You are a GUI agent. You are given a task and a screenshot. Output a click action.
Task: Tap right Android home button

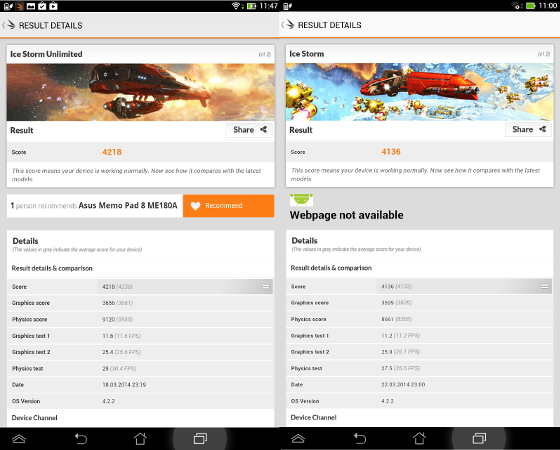(x=419, y=438)
